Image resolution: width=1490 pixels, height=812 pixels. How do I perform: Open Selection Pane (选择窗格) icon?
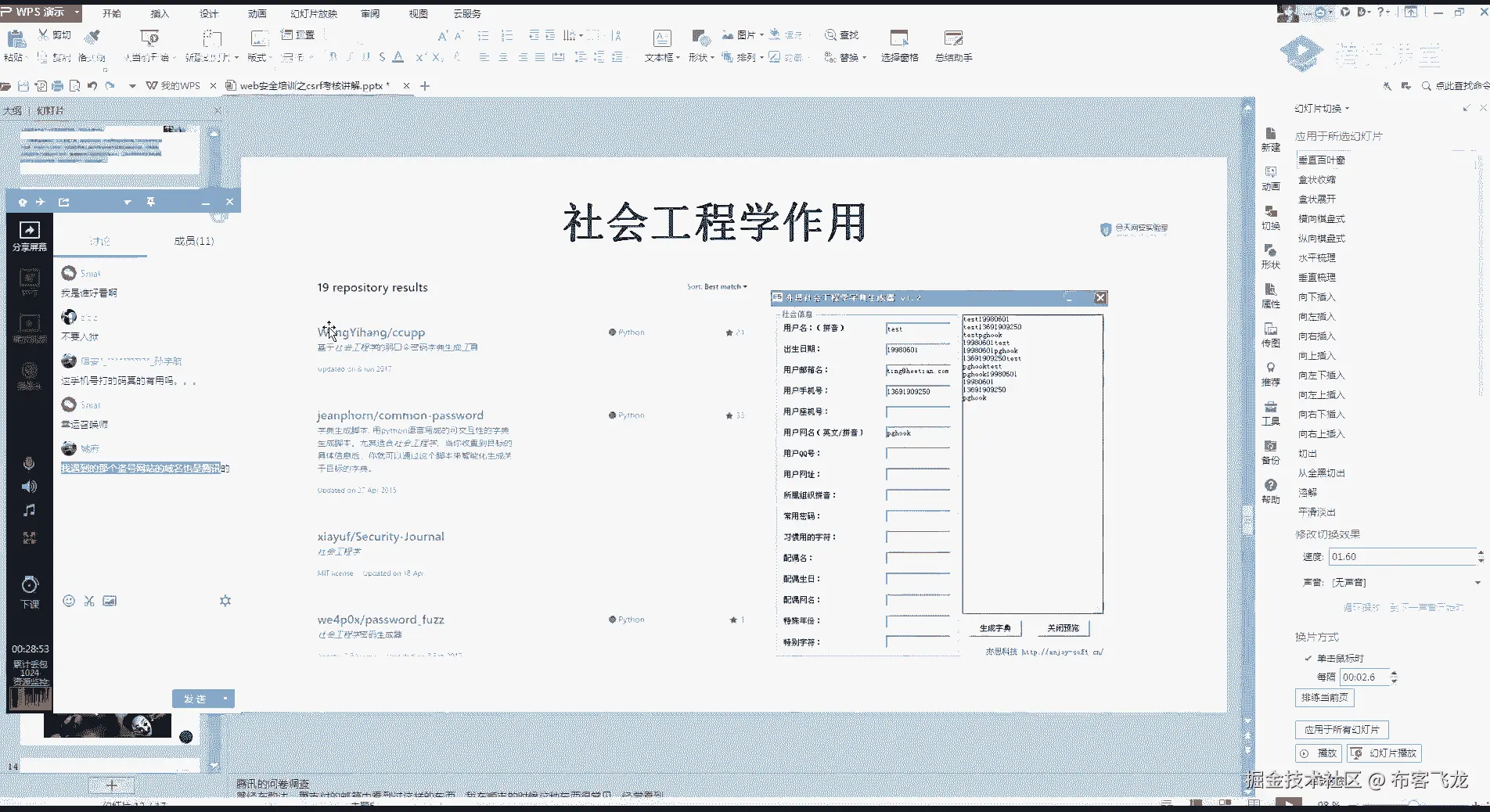[899, 38]
